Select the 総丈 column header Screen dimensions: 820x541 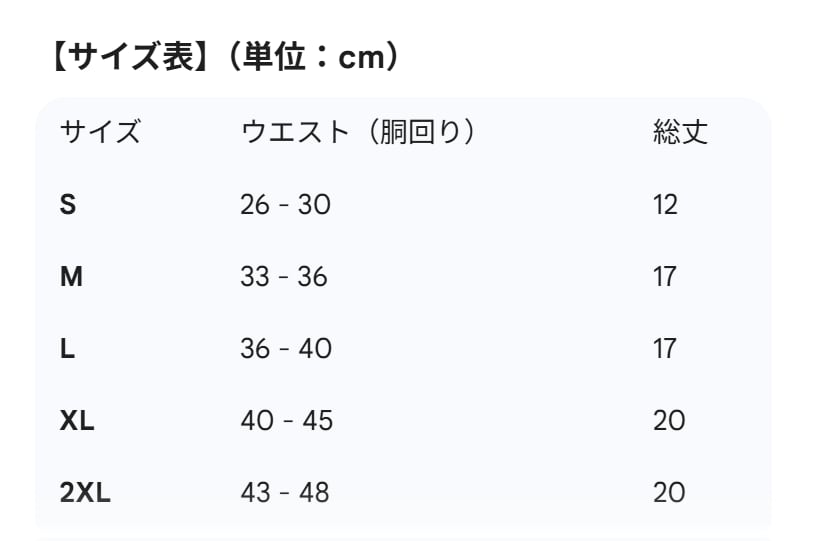(680, 132)
